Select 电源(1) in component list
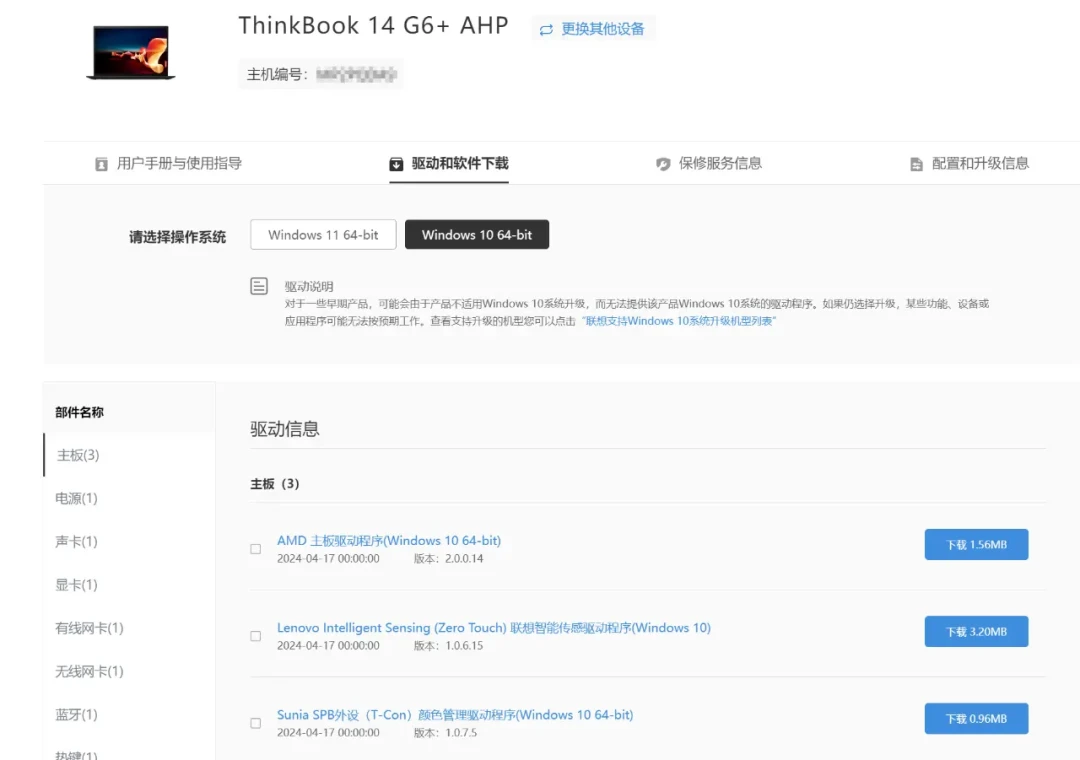The width and height of the screenshot is (1080, 760). tap(76, 498)
